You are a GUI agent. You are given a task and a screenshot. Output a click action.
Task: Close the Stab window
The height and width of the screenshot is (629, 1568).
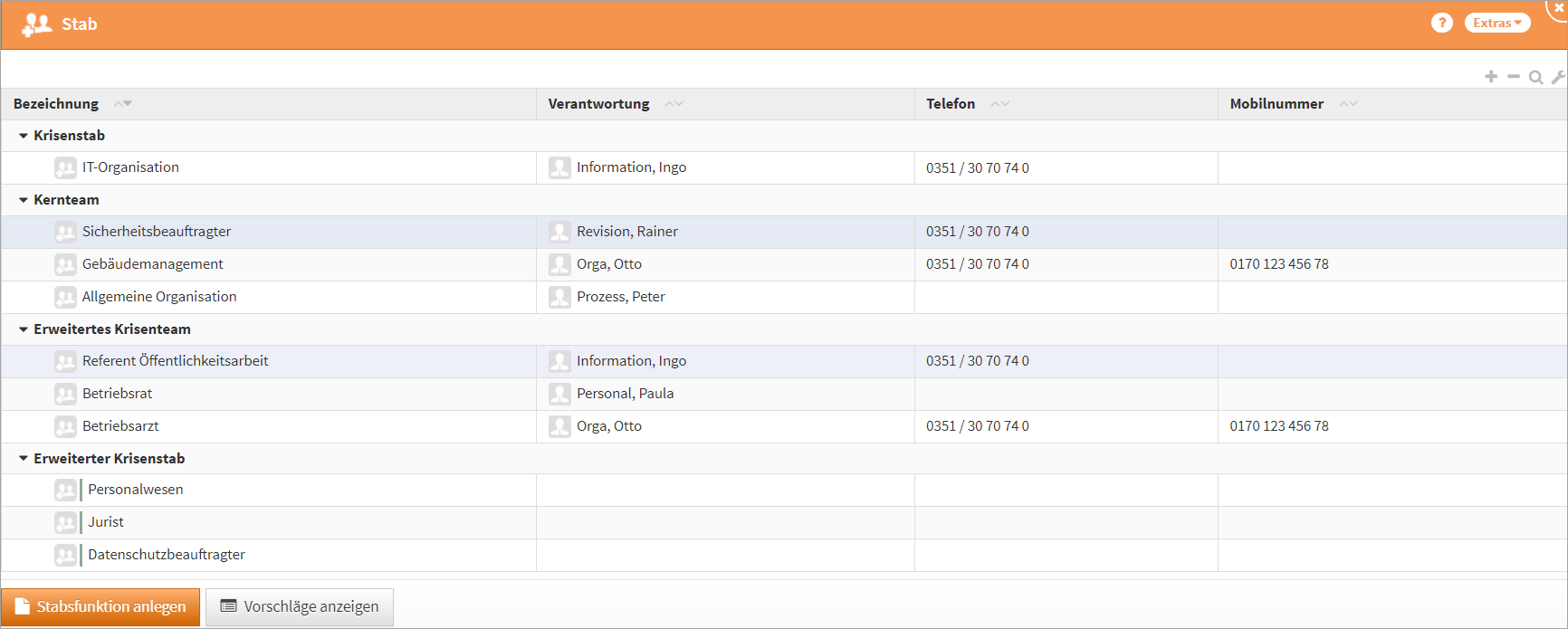point(1559,7)
